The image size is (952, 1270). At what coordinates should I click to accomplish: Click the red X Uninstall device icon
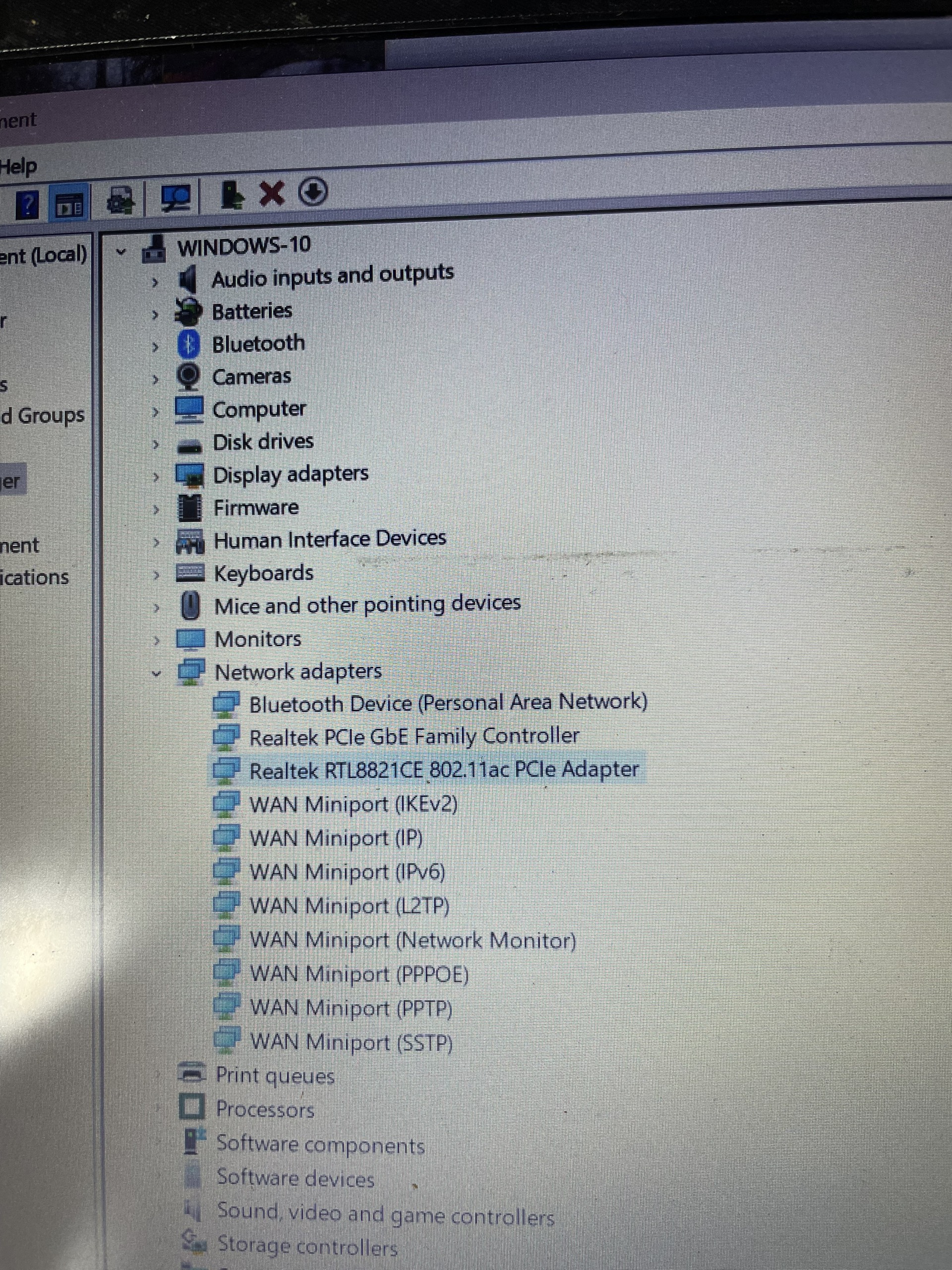271,193
